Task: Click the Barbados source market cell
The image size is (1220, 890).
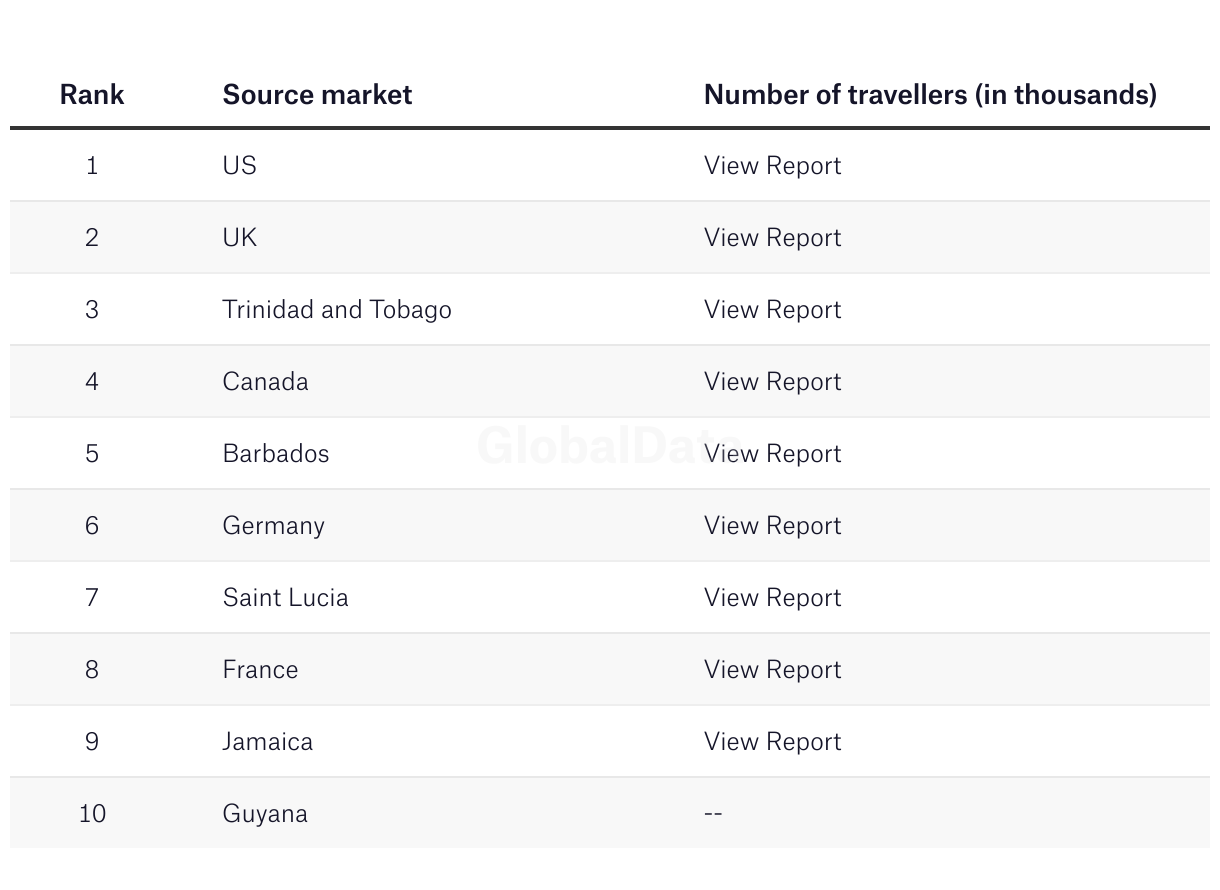Action: [275, 454]
